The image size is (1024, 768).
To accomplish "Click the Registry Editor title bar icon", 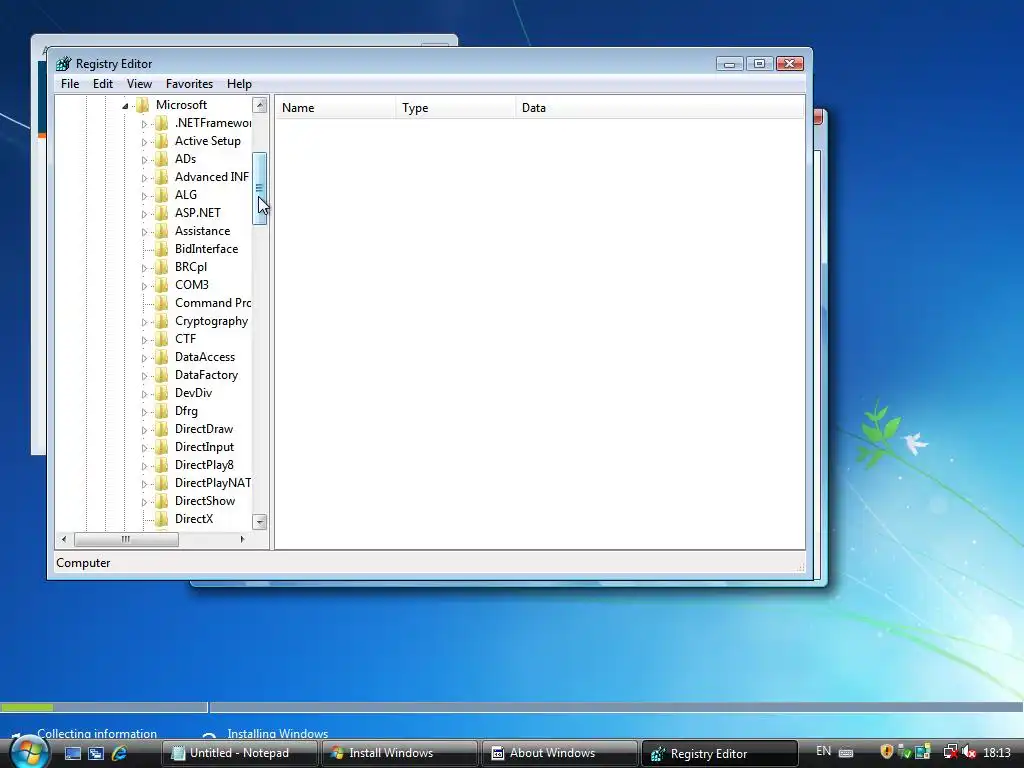I will (x=63, y=63).
